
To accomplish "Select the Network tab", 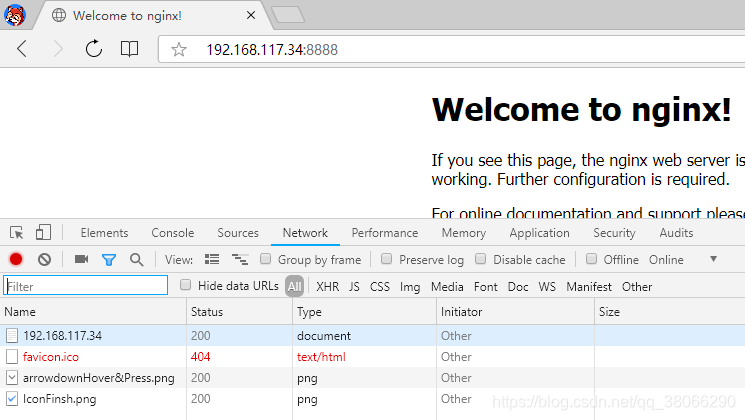I will click(305, 233).
